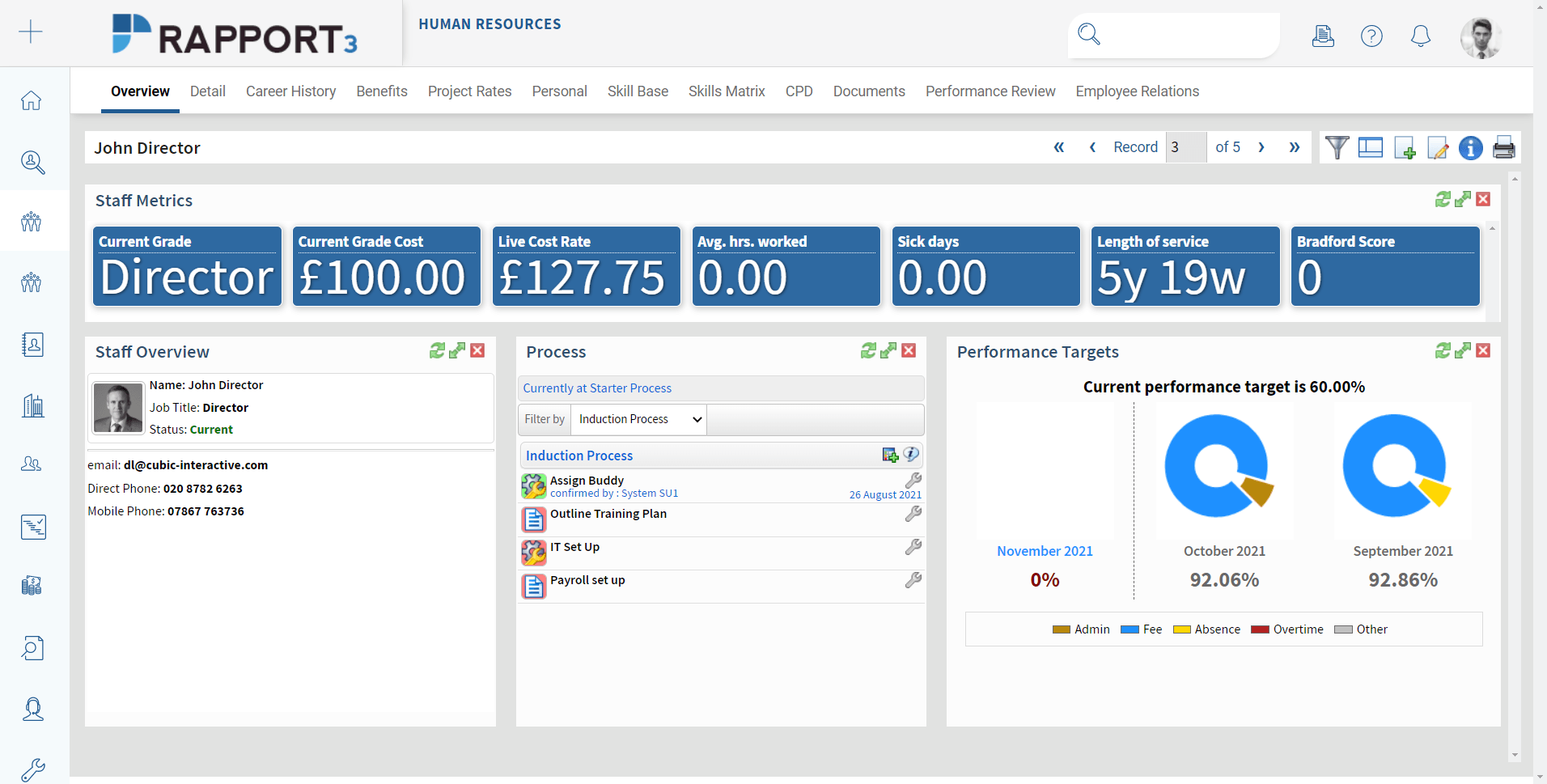Open the November 2021 performance link
This screenshot has width=1547, height=784.
(x=1045, y=551)
